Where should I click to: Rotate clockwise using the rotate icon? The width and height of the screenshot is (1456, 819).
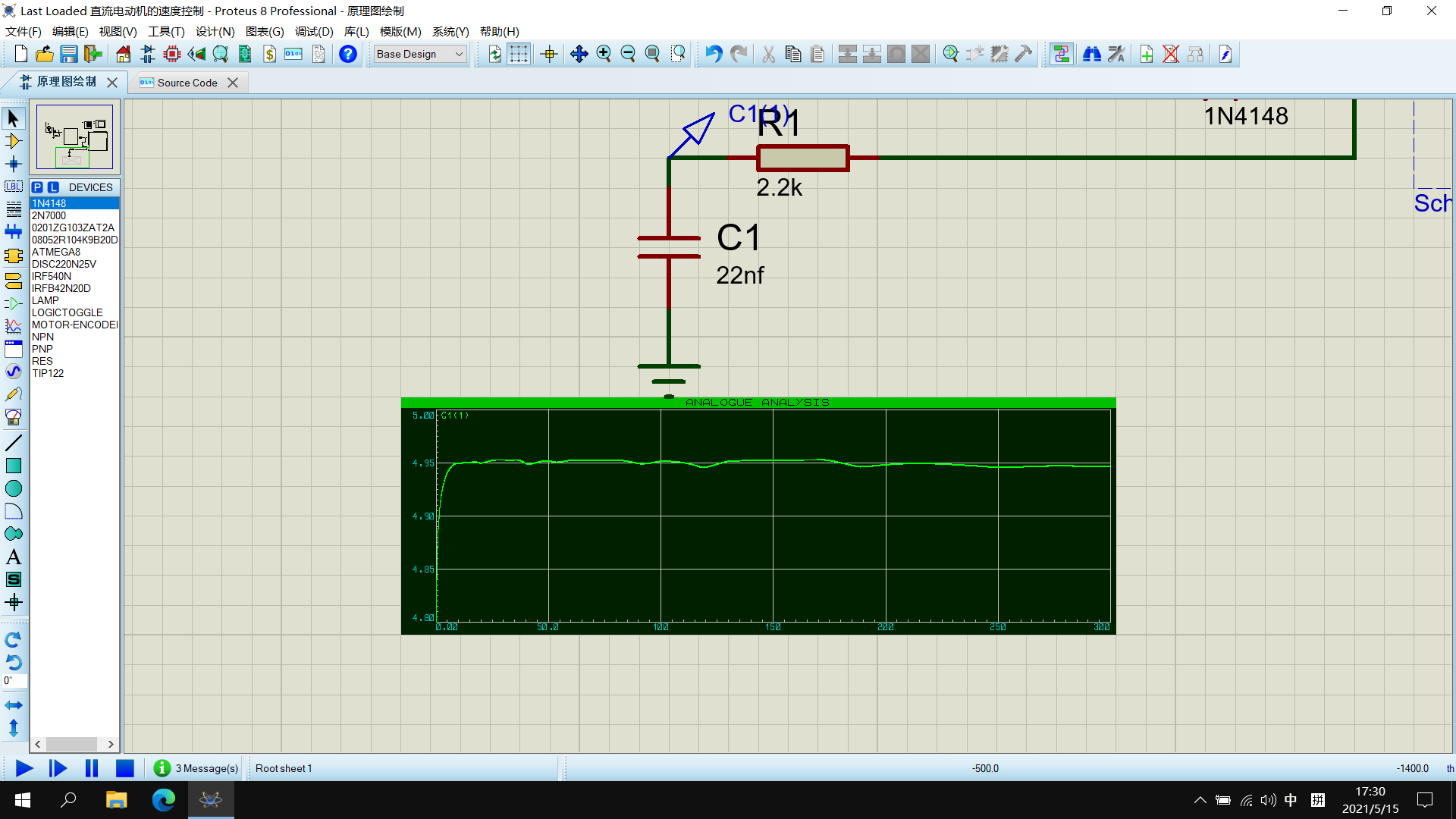pyautogui.click(x=14, y=640)
